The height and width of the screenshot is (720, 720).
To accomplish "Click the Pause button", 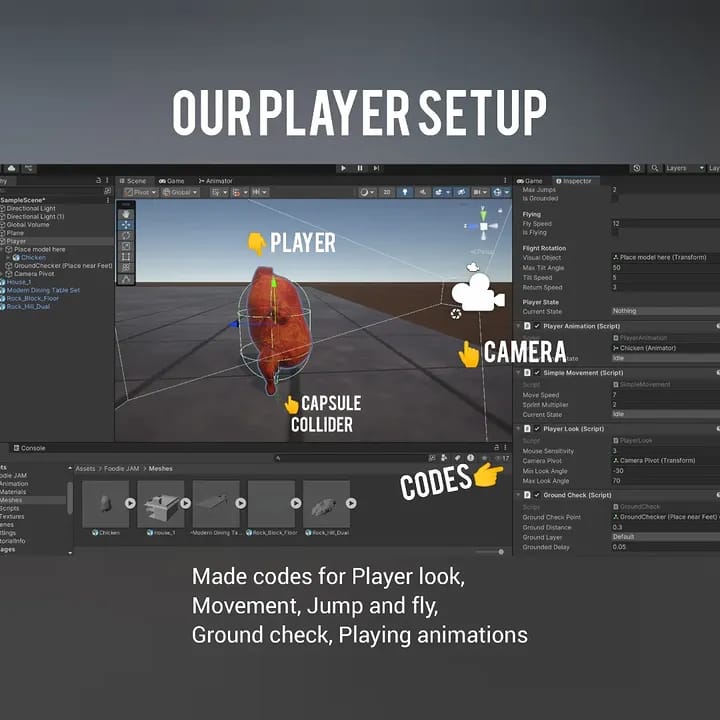I will click(x=360, y=168).
